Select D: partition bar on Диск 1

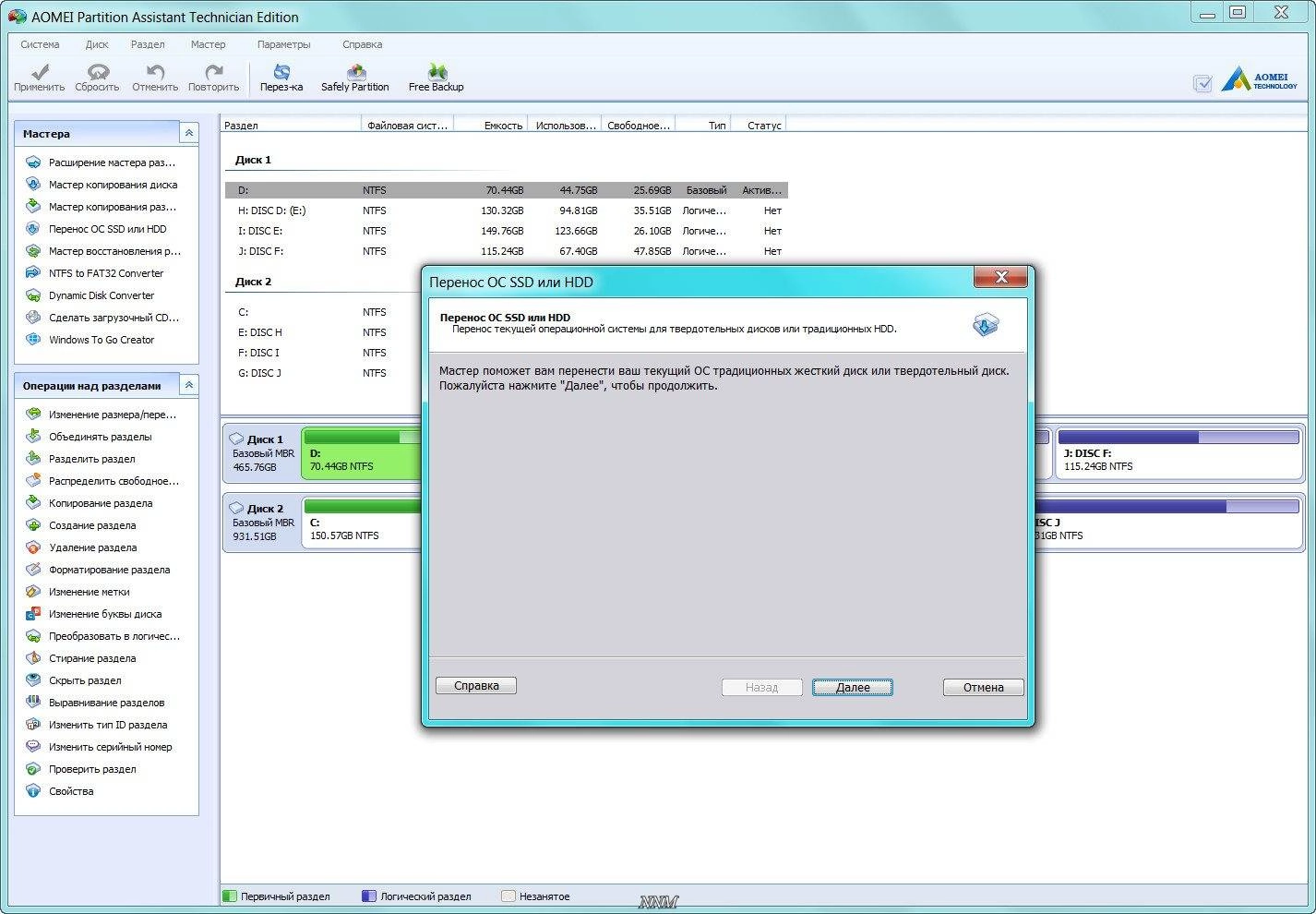pyautogui.click(x=362, y=452)
